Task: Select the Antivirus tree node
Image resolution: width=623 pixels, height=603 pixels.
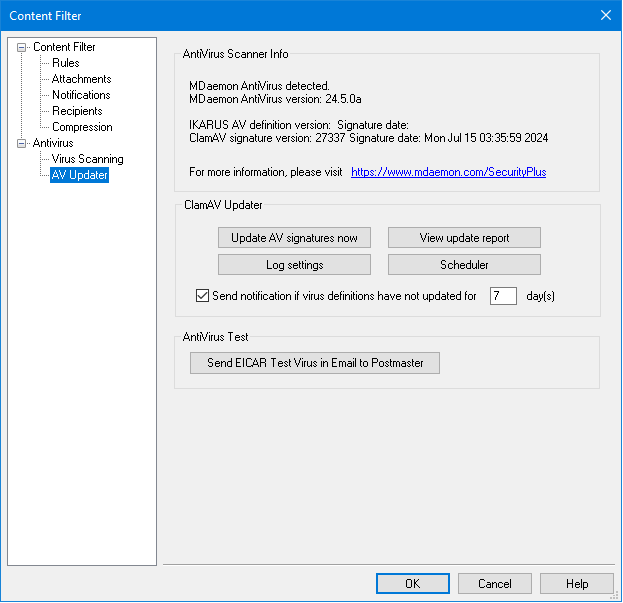Action: tap(53, 143)
